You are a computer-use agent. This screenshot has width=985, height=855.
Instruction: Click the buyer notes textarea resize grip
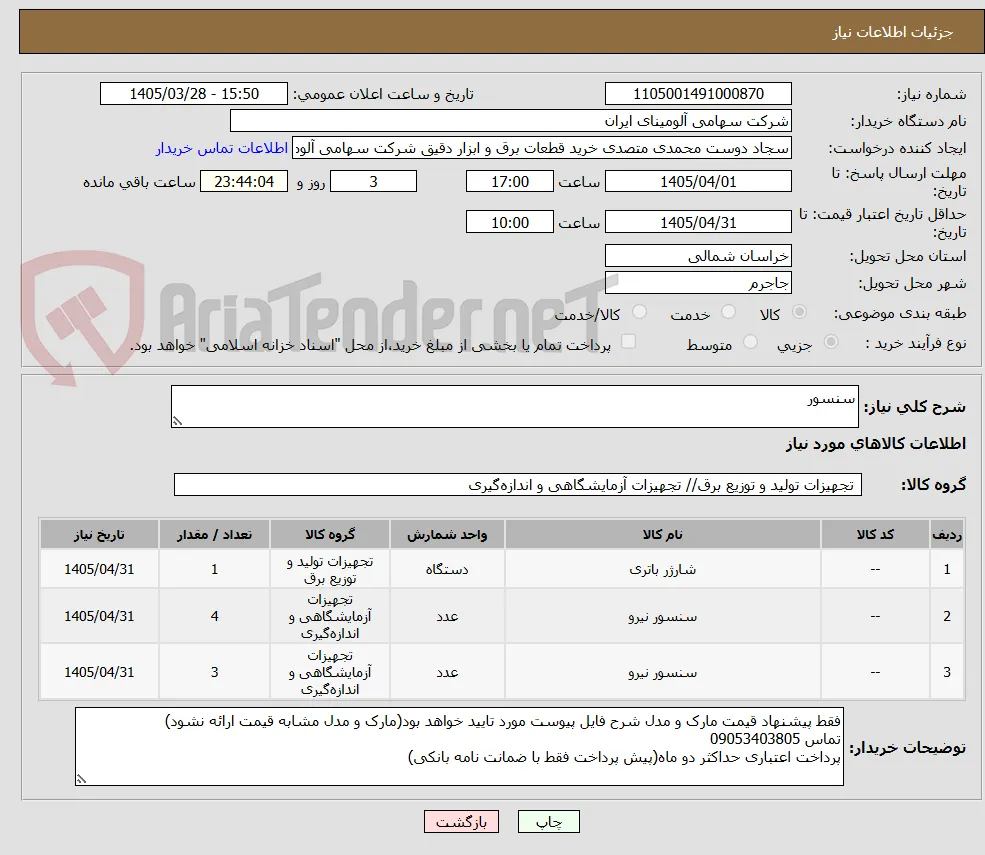tap(81, 779)
